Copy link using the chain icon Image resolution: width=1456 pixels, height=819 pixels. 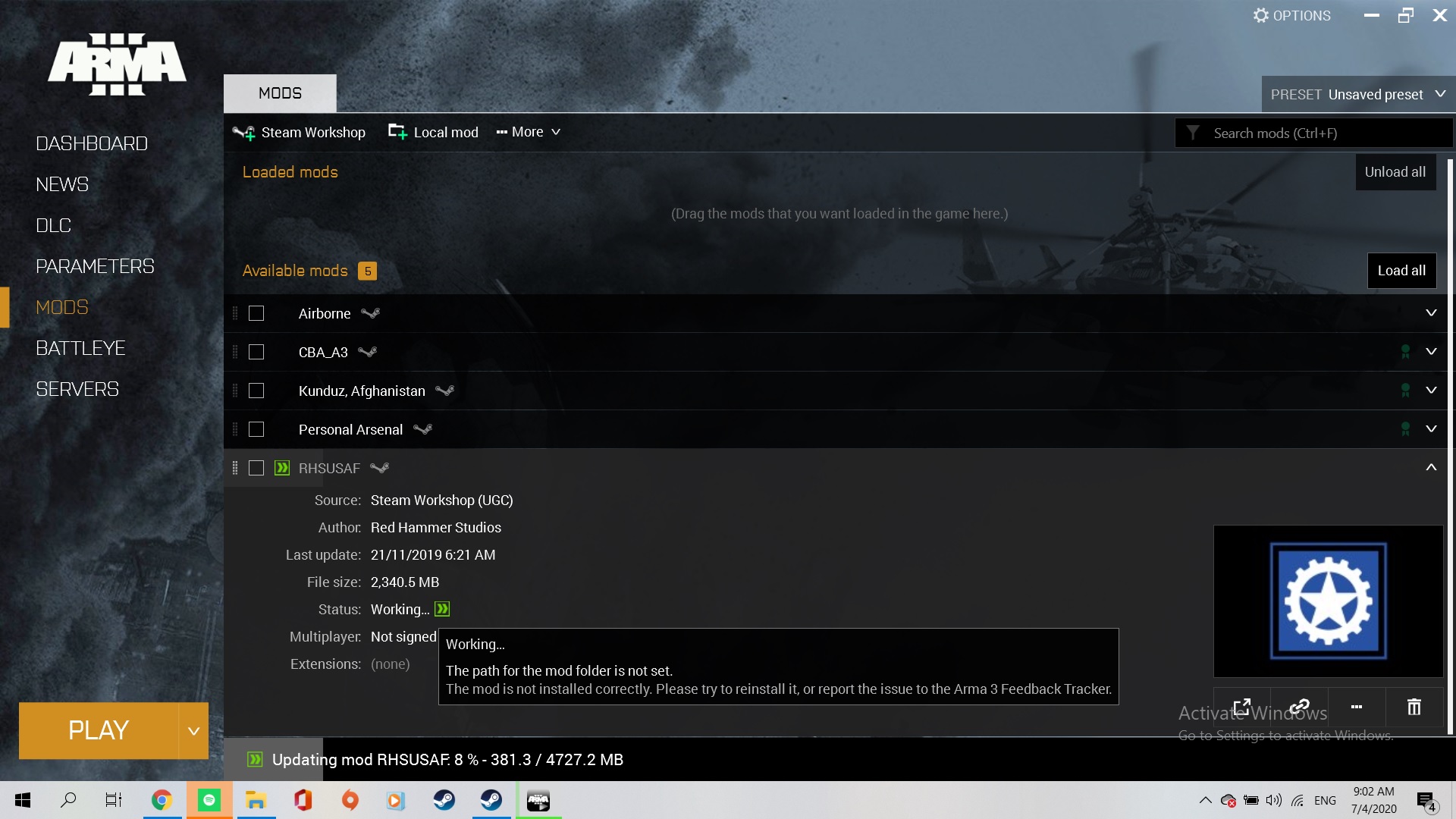click(1300, 708)
